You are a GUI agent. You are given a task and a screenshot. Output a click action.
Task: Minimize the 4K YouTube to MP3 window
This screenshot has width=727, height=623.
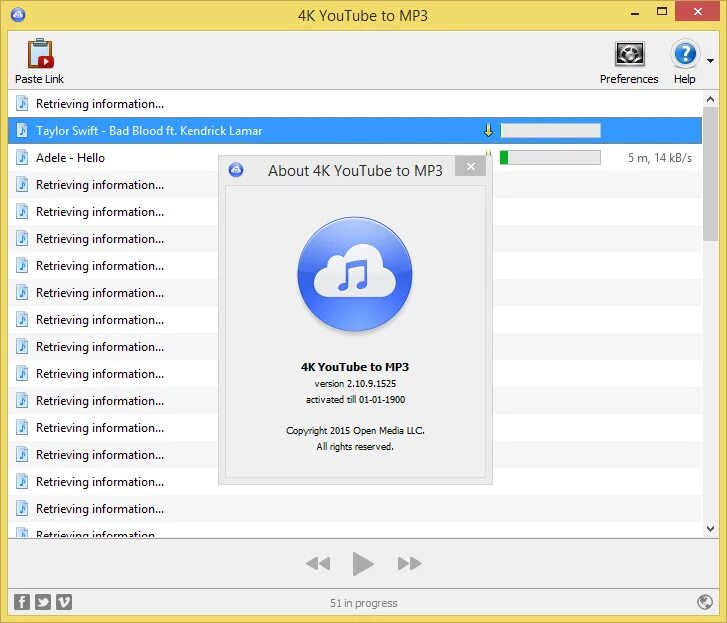[635, 13]
